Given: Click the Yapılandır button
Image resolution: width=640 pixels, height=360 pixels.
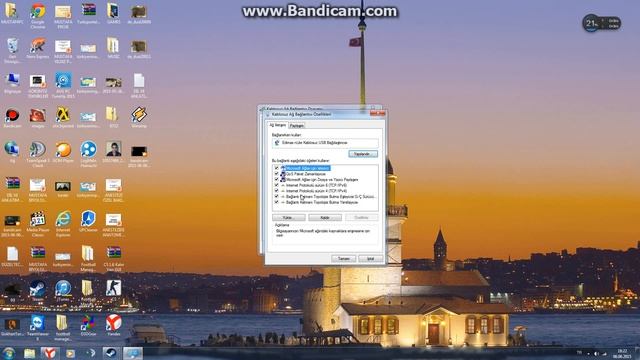Looking at the screenshot, I should [363, 154].
